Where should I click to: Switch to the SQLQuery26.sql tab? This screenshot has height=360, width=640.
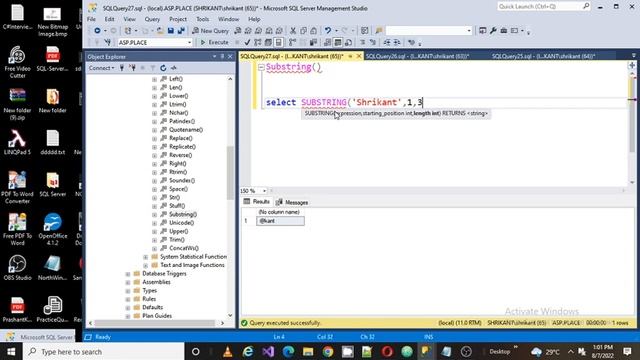(x=417, y=56)
